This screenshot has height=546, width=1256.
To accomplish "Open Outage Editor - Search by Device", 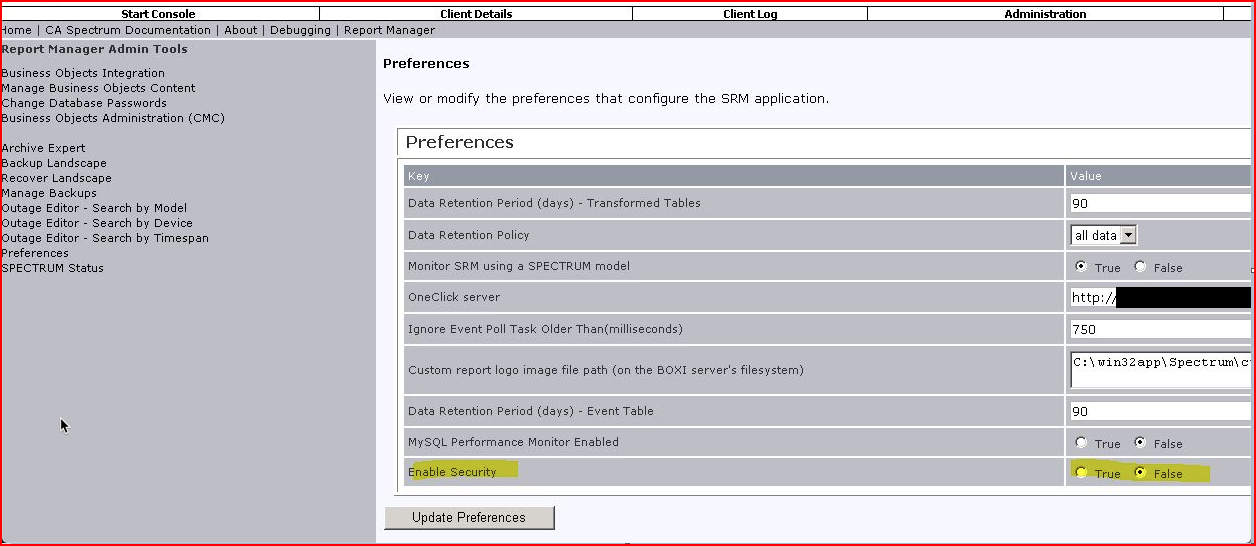I will (97, 223).
